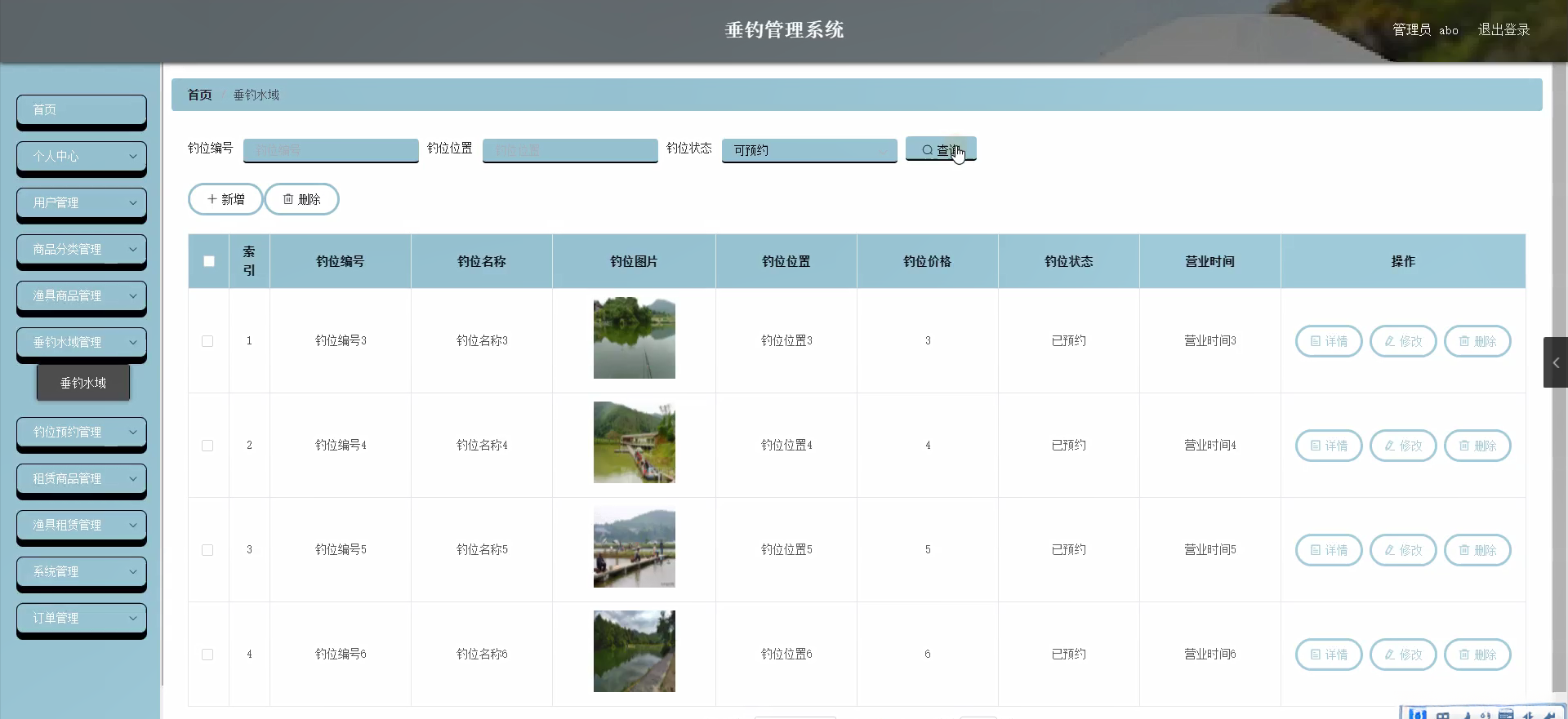The image size is (1568, 719).
Task: Click 退出登录 to log out
Action: 1503,29
